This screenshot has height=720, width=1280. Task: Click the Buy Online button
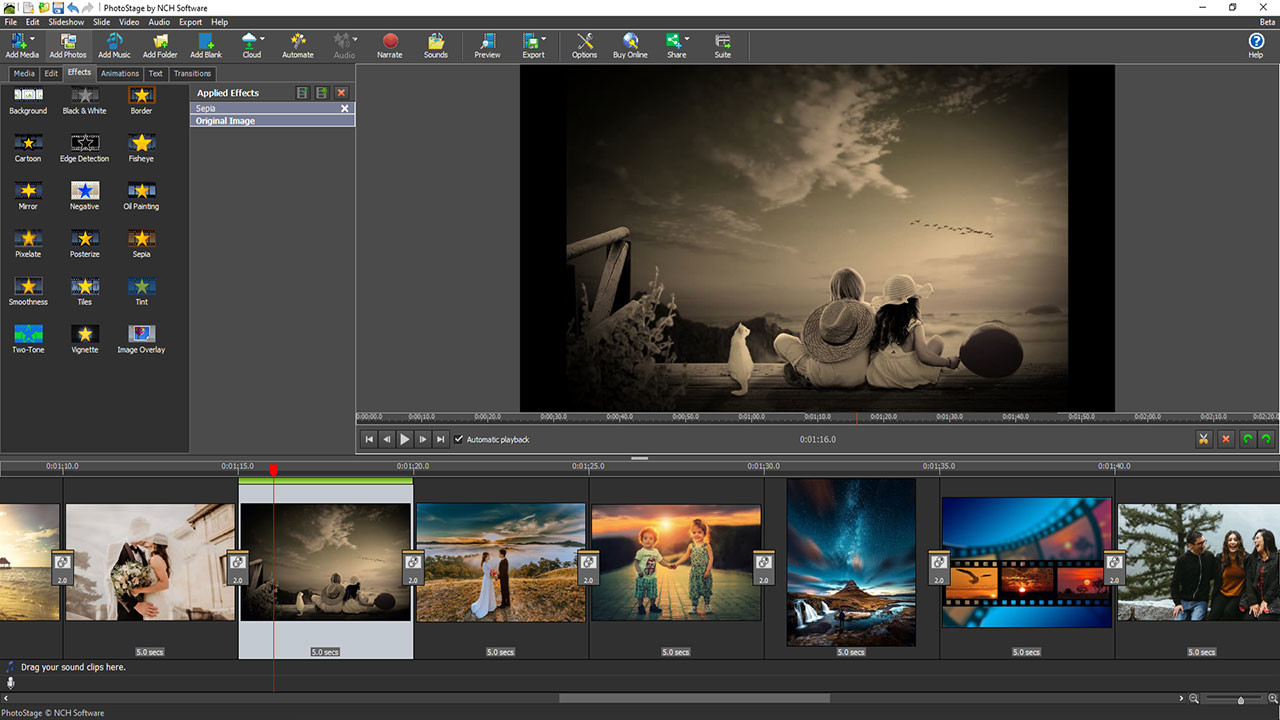click(x=630, y=45)
